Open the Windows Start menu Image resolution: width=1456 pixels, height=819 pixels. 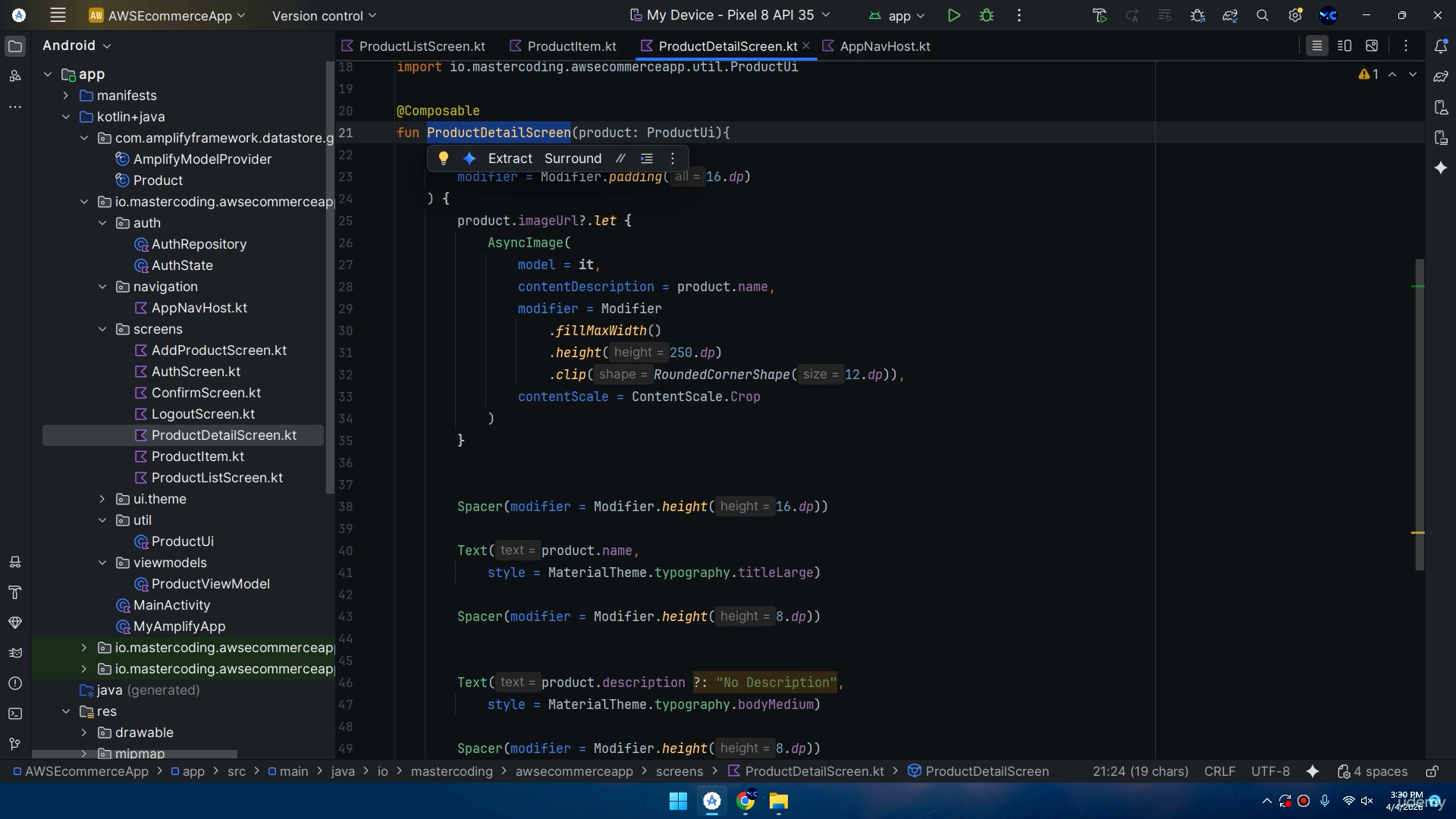[678, 801]
